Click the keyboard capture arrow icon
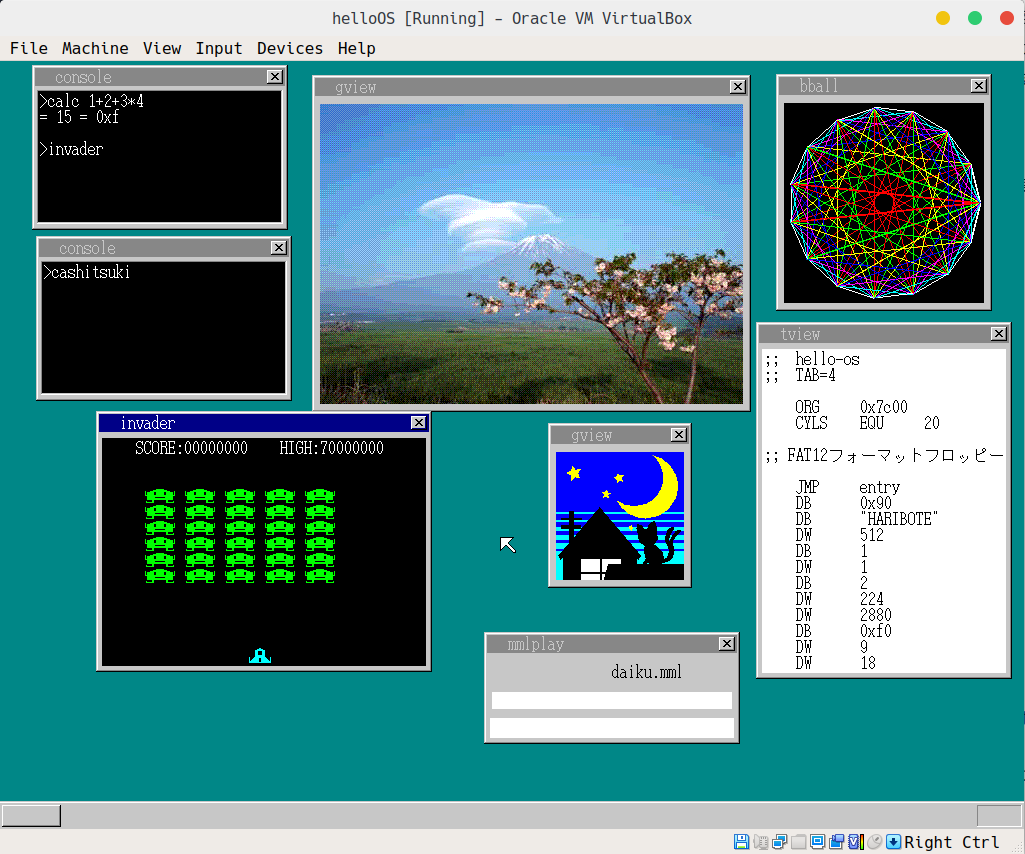This screenshot has width=1025, height=854. coord(894,842)
